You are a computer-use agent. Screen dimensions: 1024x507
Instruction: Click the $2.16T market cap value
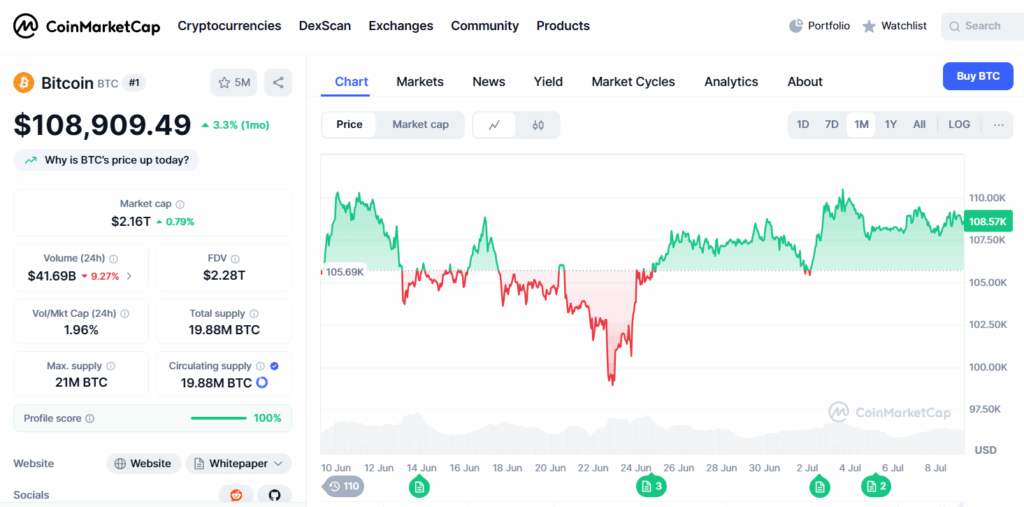tap(131, 221)
